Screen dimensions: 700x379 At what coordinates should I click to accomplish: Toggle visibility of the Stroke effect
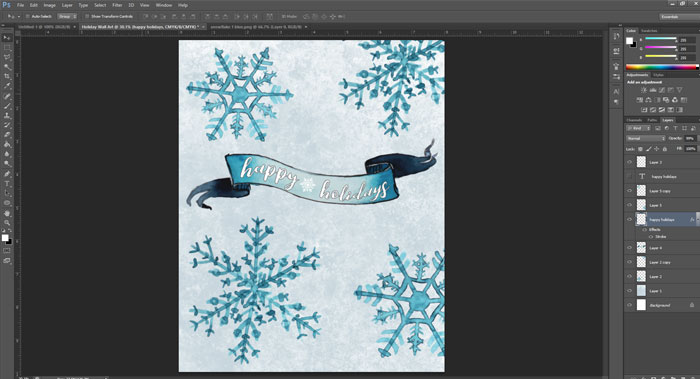coord(650,237)
